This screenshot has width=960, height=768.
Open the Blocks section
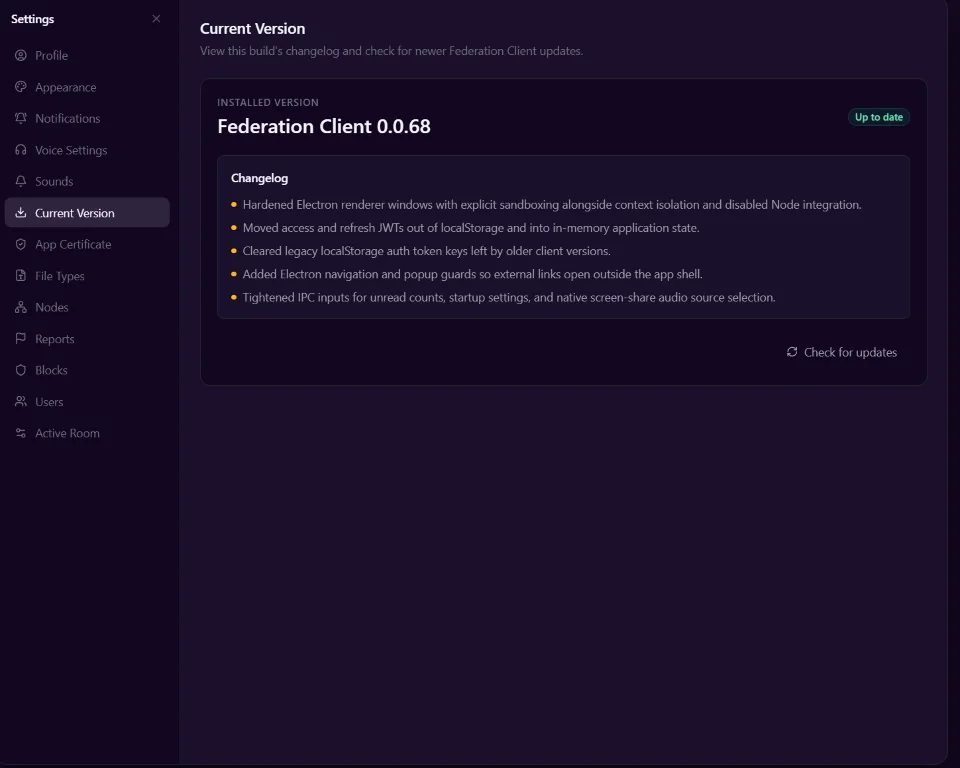click(x=87, y=370)
